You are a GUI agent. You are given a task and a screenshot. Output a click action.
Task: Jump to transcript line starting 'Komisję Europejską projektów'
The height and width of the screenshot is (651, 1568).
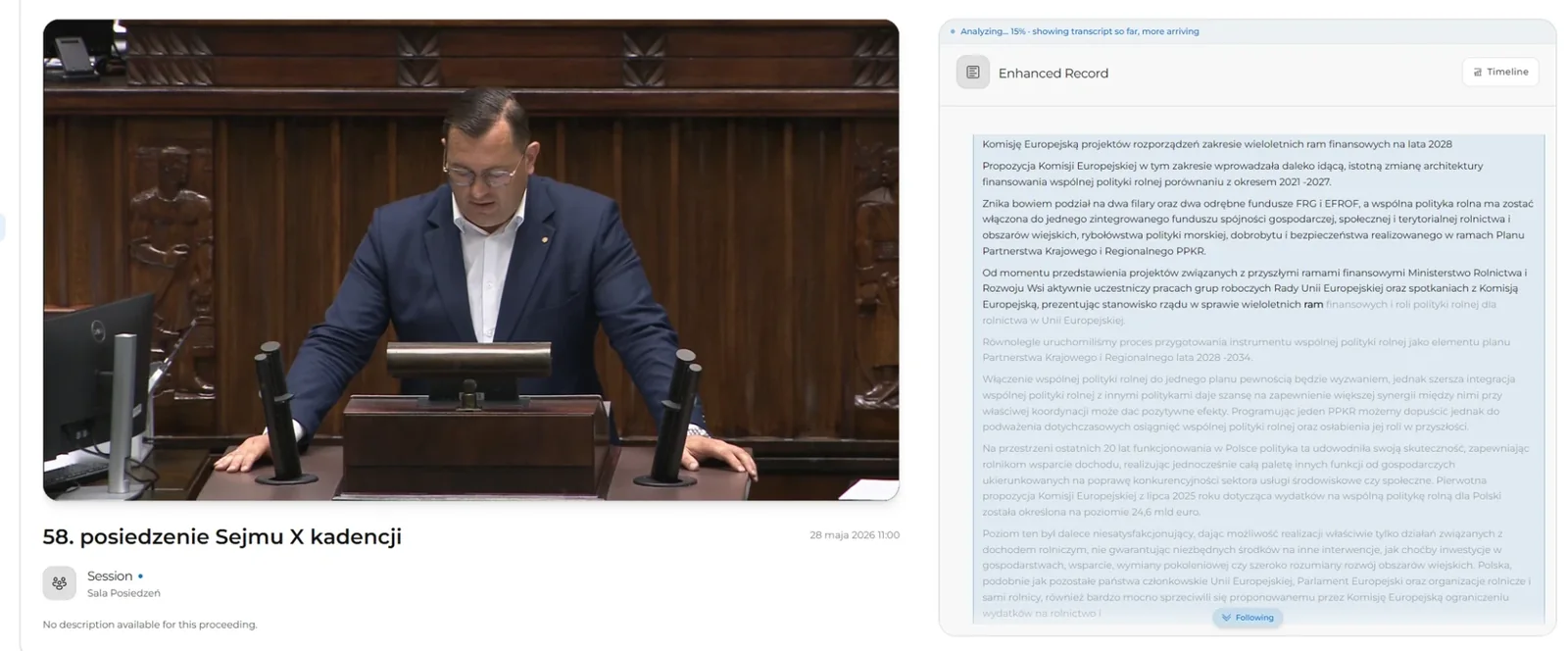click(x=1217, y=144)
